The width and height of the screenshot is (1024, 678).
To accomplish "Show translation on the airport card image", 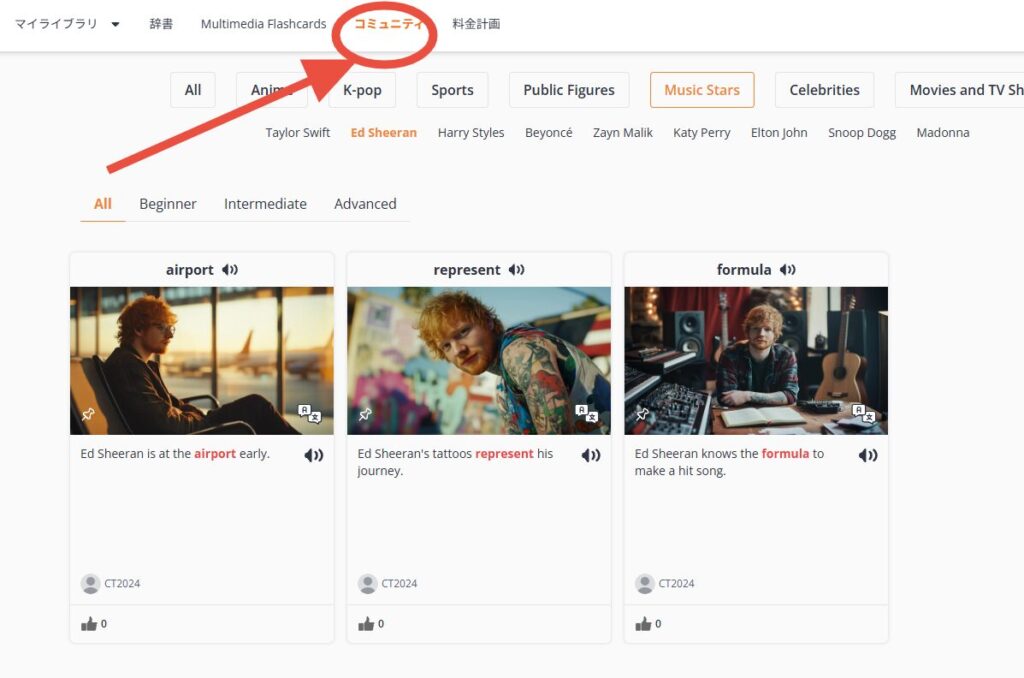I will pos(310,413).
